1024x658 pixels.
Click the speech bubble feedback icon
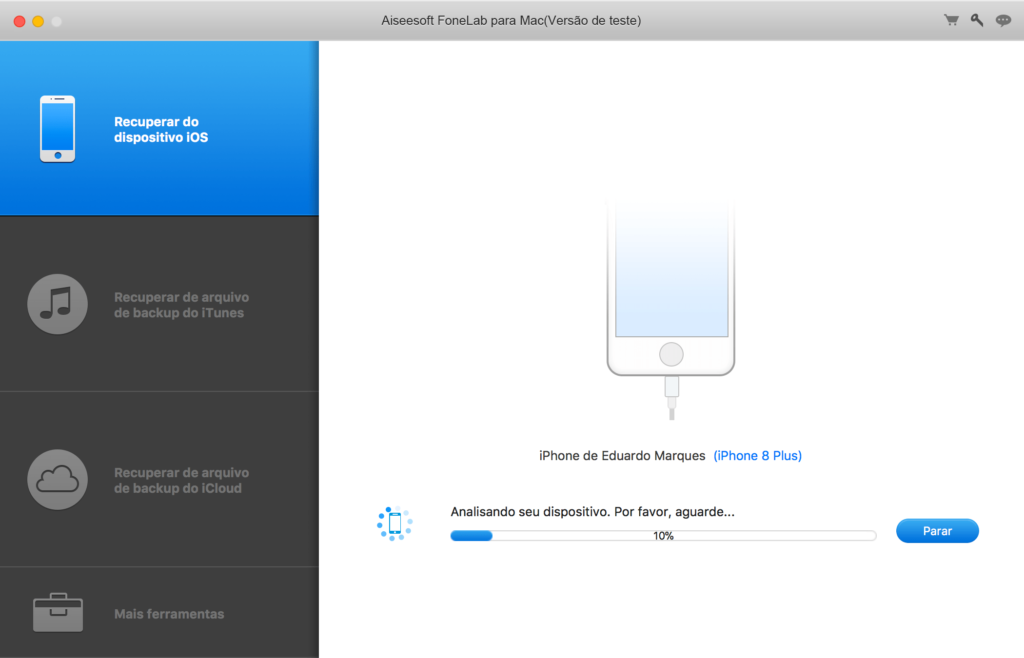click(1003, 20)
